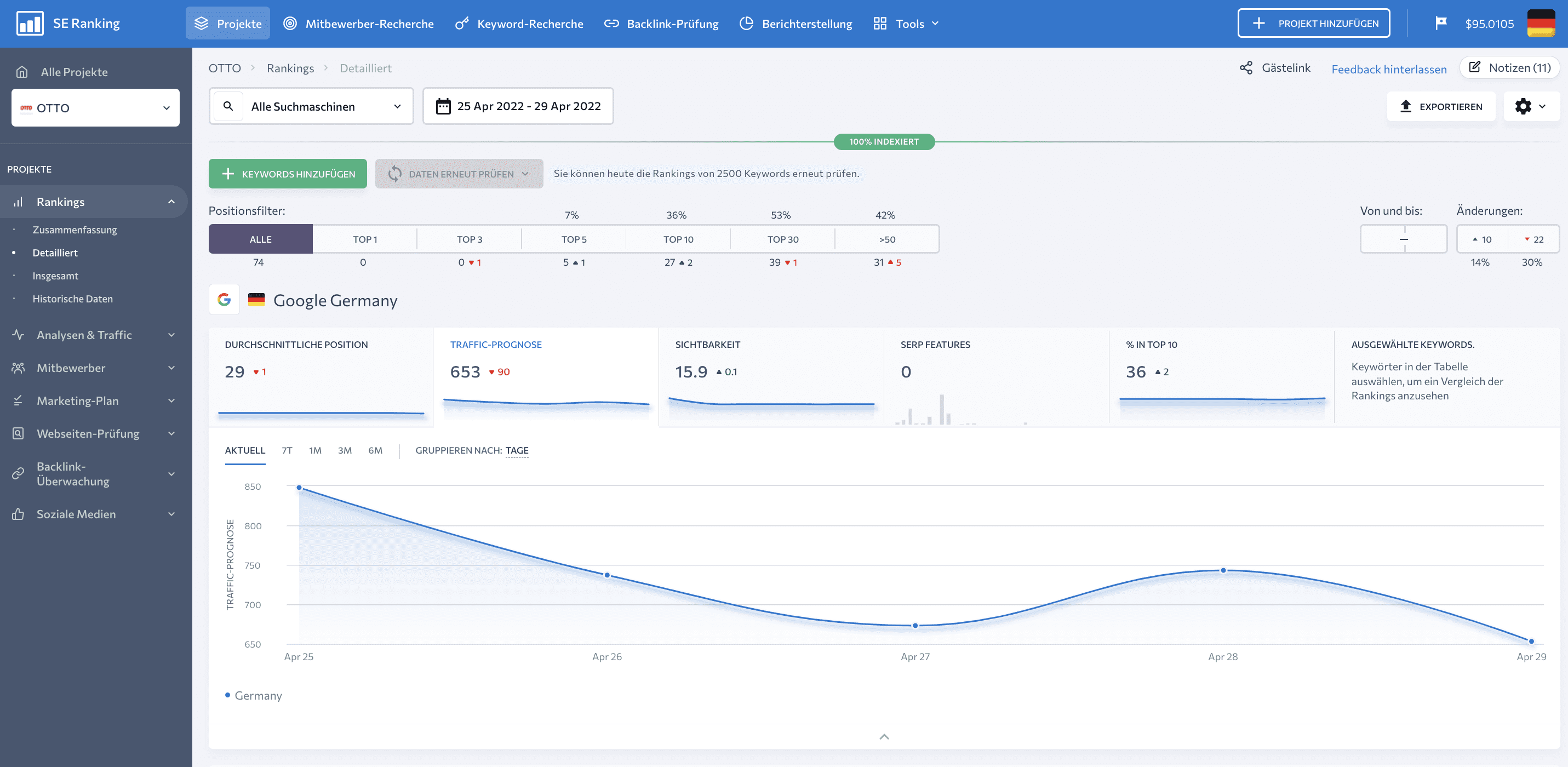Click the search icon in engine selector
The height and width of the screenshot is (767, 1568).
(228, 106)
